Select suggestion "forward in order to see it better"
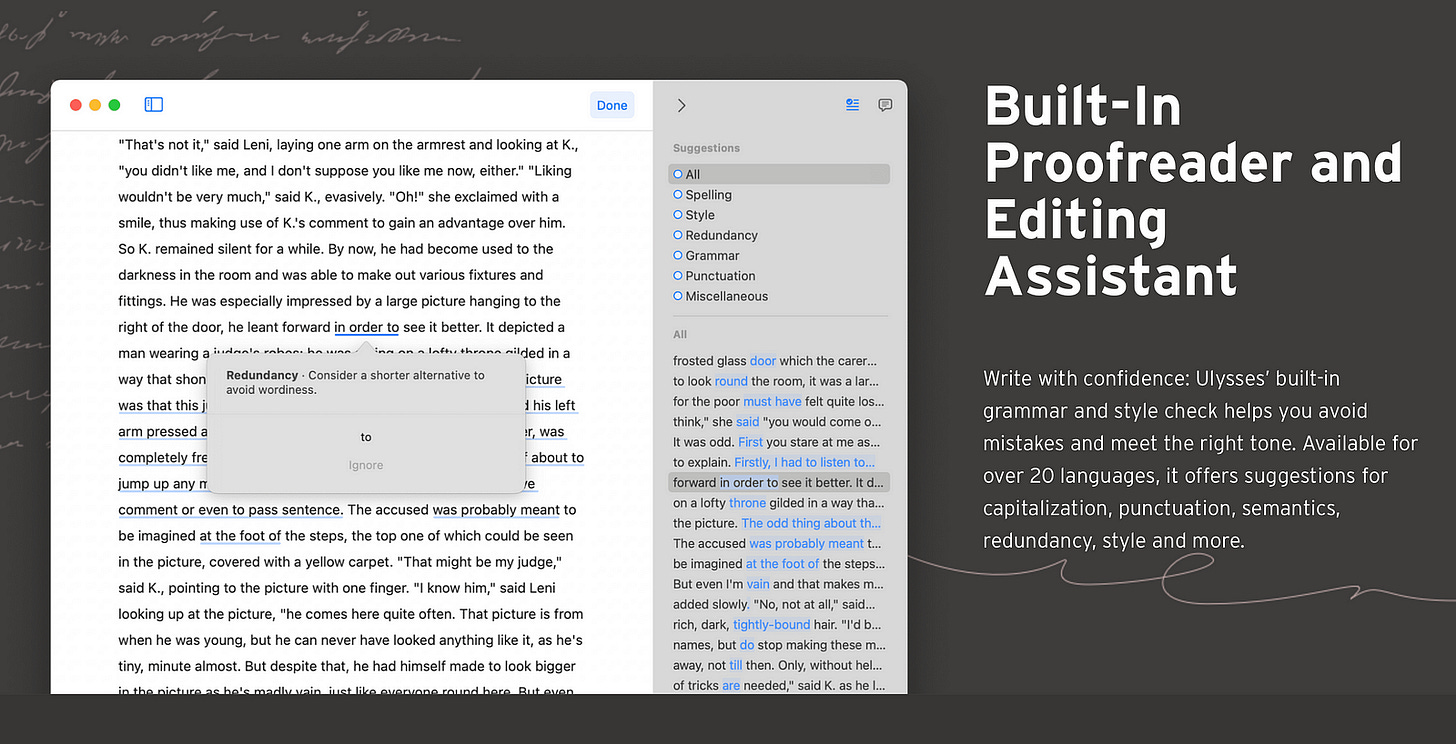 click(779, 482)
